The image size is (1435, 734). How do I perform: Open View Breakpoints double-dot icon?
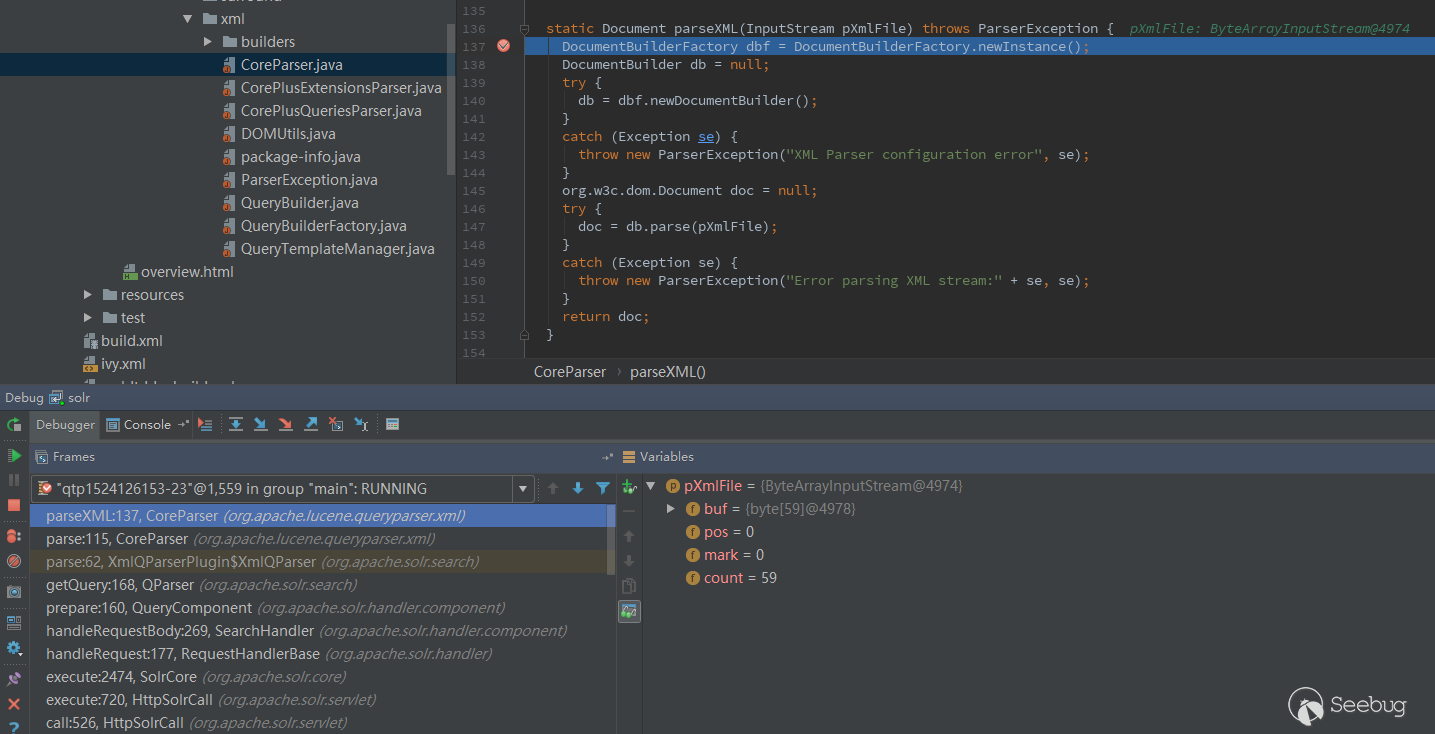pos(14,536)
